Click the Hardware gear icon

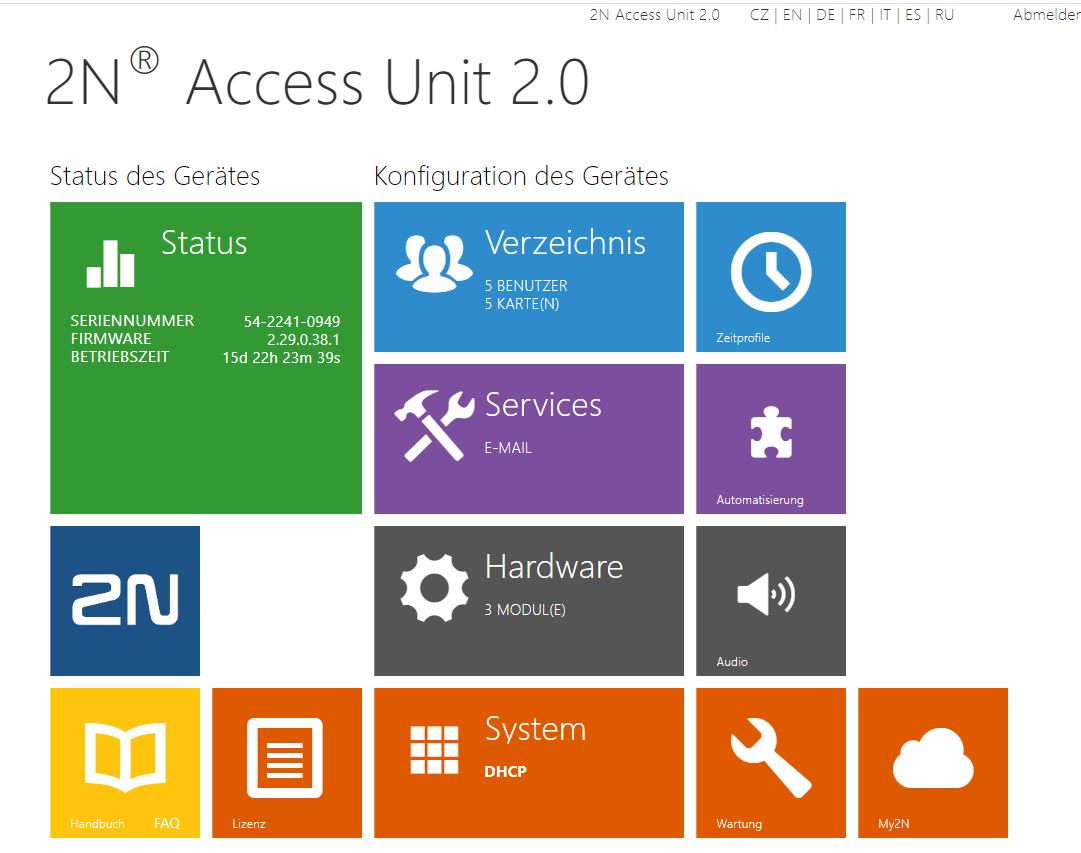coord(433,587)
